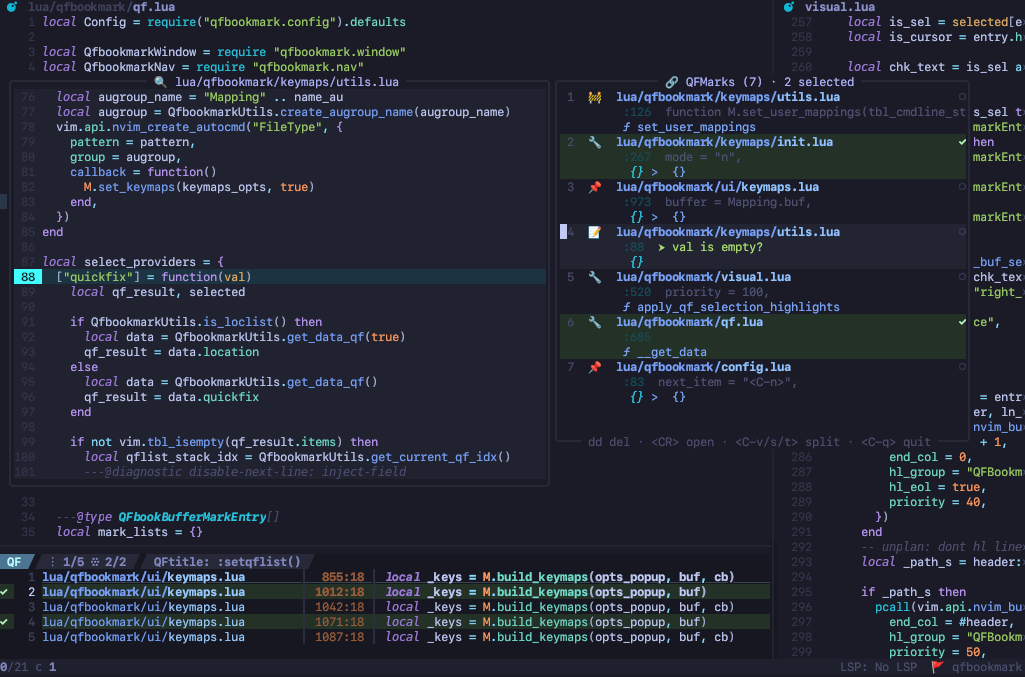Click the memo note icon on mark 4

(x=594, y=233)
